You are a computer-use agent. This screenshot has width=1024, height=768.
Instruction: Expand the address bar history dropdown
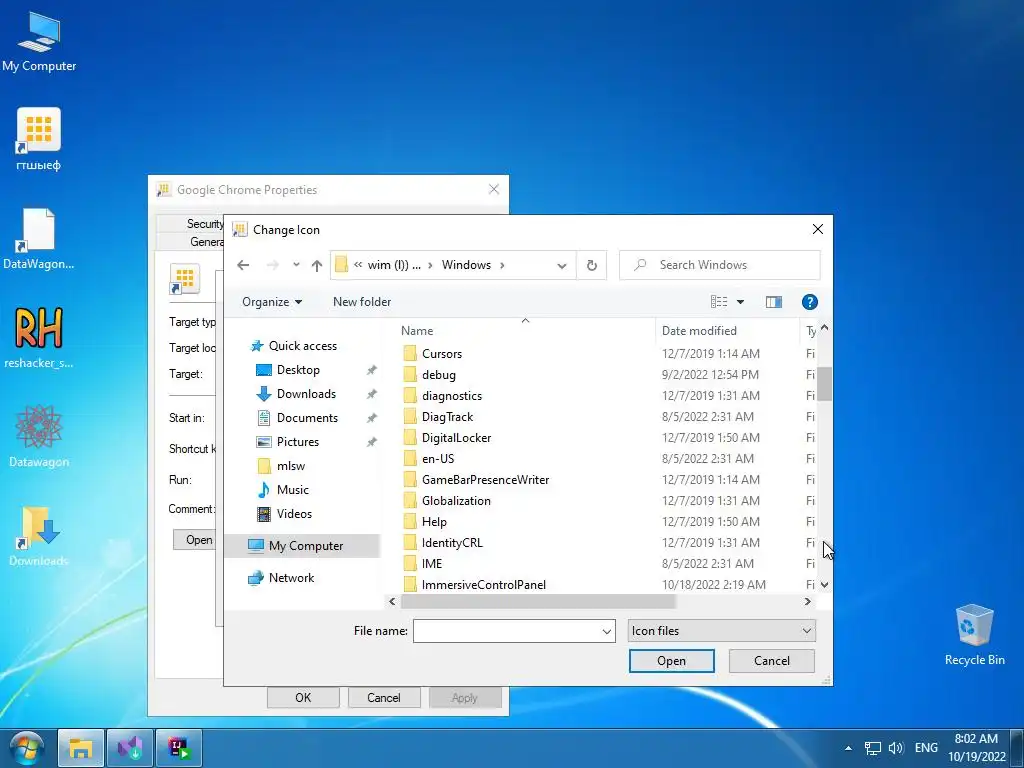click(562, 265)
